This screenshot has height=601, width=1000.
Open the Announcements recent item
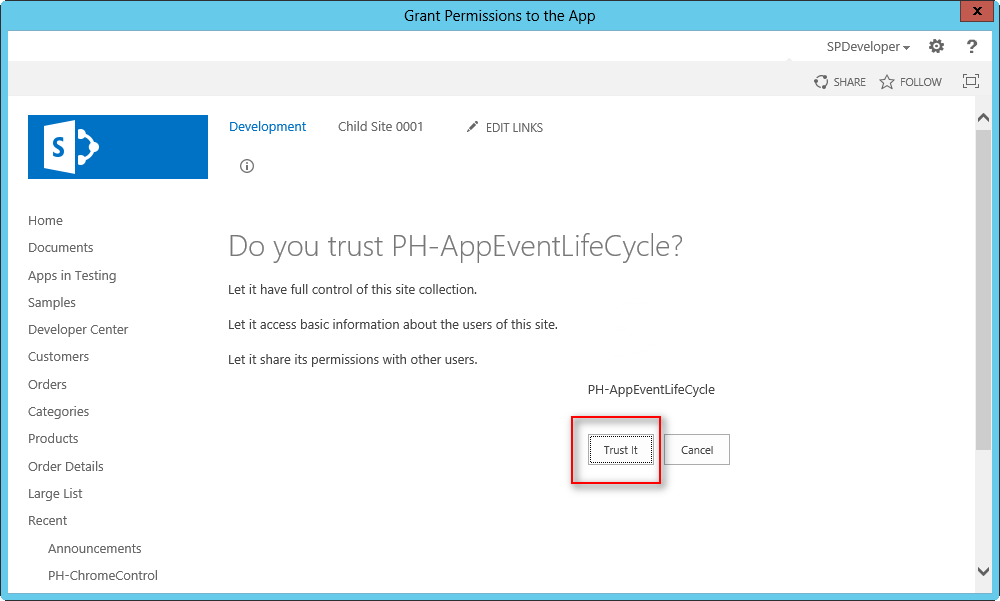(94, 548)
